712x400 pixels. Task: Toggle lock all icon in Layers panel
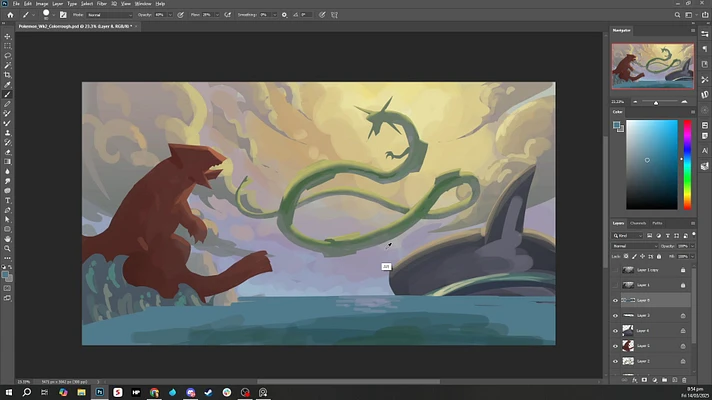coord(659,257)
